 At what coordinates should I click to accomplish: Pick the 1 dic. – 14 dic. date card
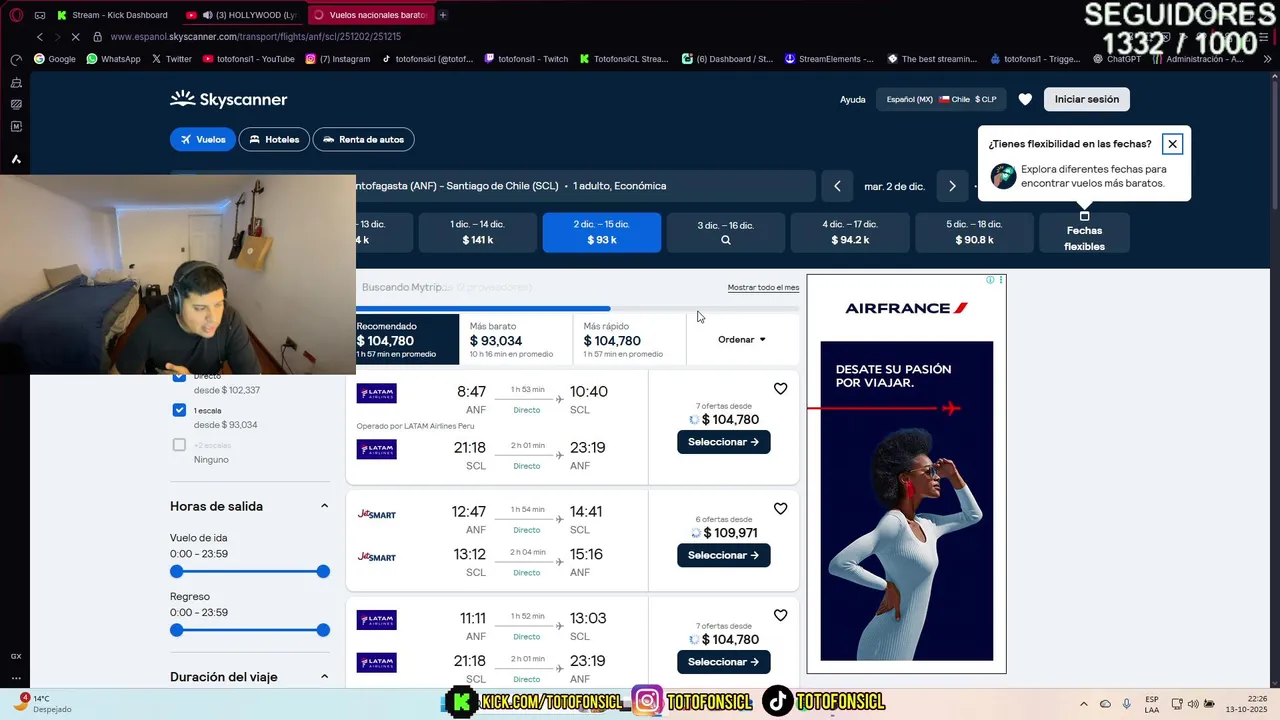point(477,232)
